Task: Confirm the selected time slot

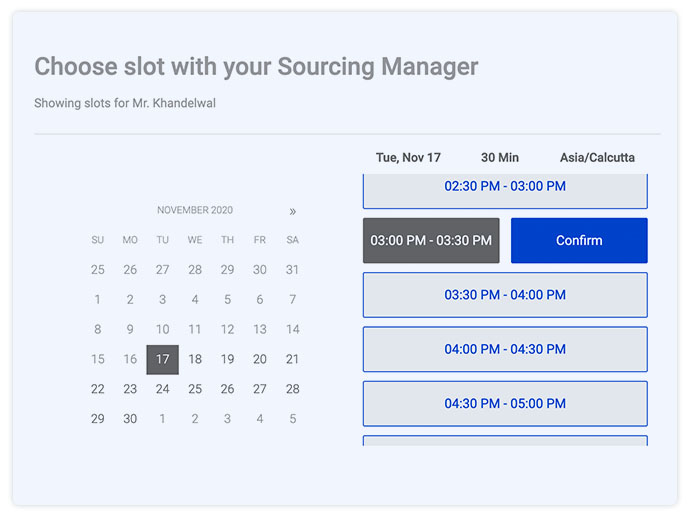Action: (x=579, y=240)
